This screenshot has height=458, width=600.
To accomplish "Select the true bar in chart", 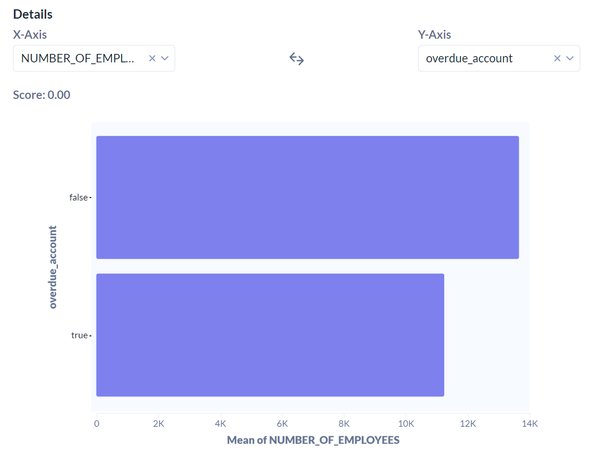I will pyautogui.click(x=270, y=335).
